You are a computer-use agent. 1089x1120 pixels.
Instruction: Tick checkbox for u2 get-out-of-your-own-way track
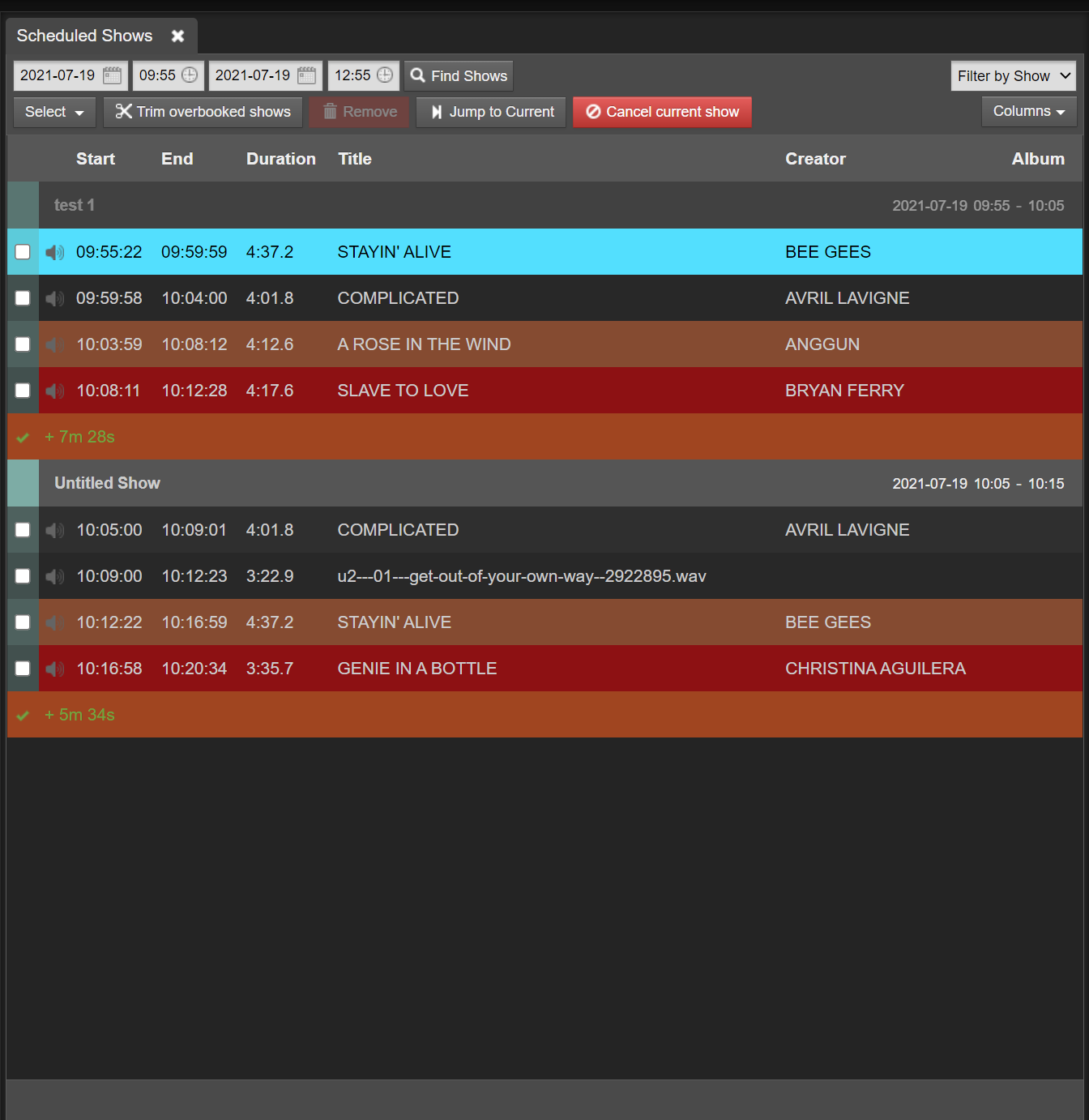click(23, 576)
